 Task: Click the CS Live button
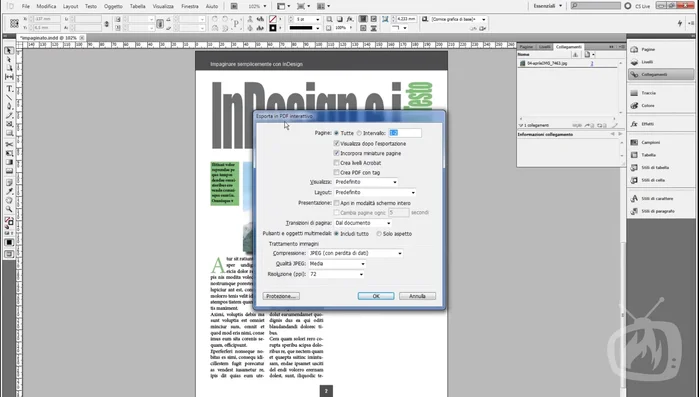click(637, 6)
